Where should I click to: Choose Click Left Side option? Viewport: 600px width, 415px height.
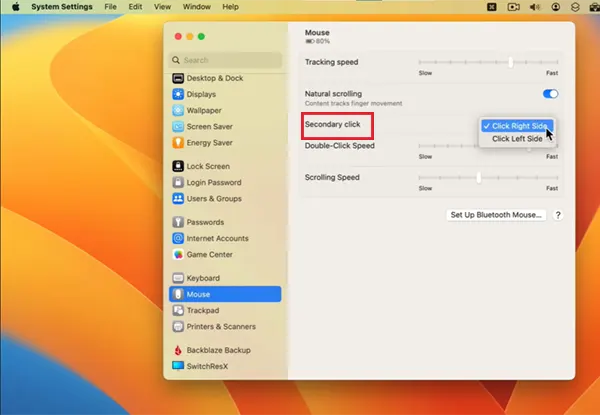517,138
